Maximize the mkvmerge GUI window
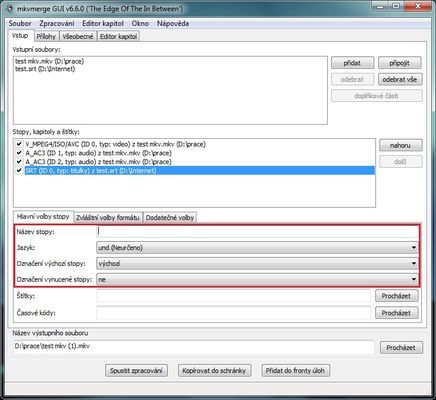This screenshot has width=436, height=400. click(397, 6)
